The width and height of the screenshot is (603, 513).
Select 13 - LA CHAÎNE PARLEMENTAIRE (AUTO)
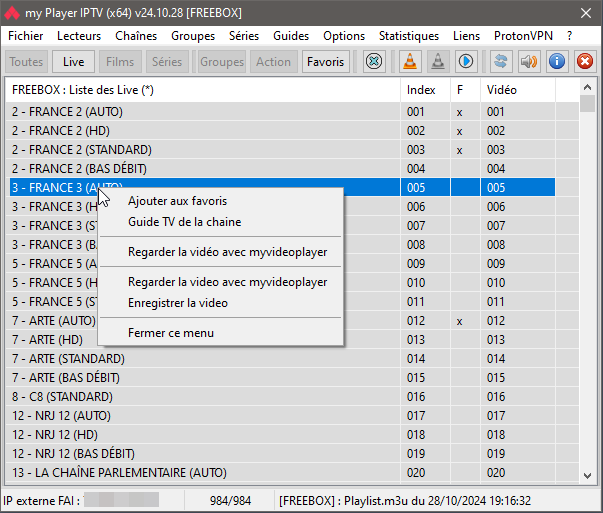(x=292, y=473)
